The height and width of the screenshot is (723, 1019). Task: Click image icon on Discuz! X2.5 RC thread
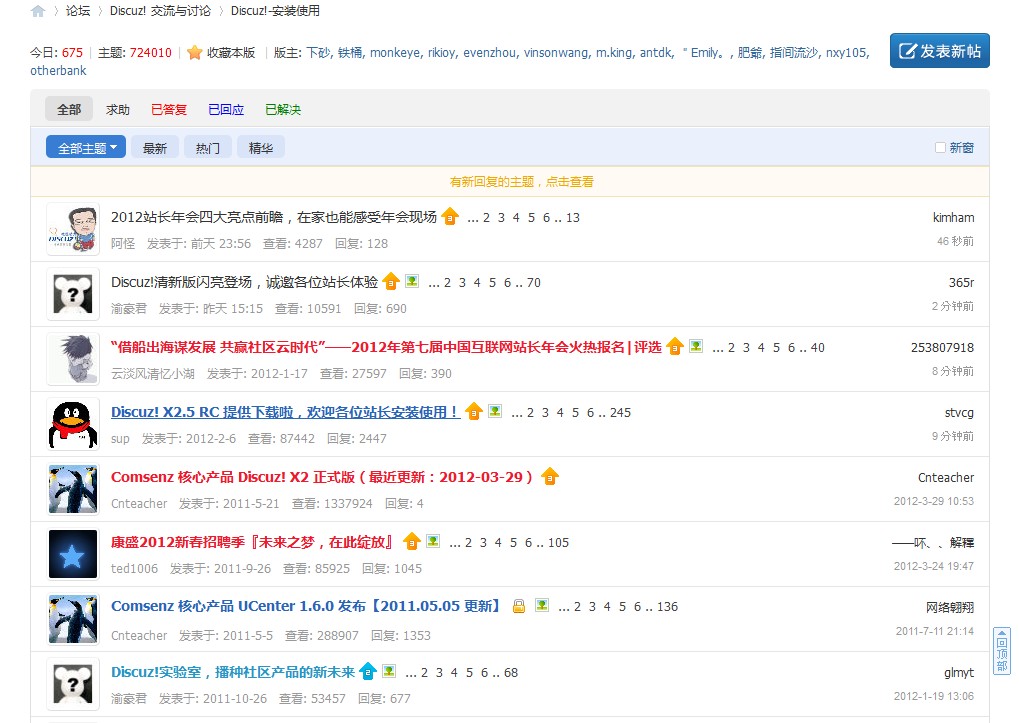tap(495, 411)
